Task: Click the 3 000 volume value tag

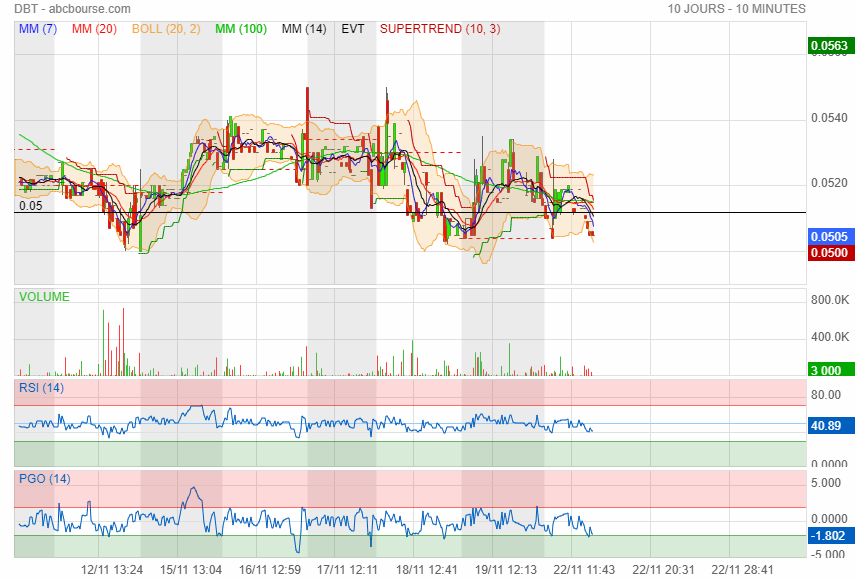Action: tap(830, 371)
